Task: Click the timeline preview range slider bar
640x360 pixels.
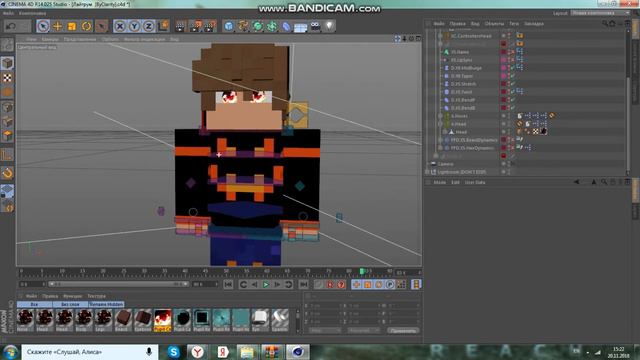Action: 119,284
